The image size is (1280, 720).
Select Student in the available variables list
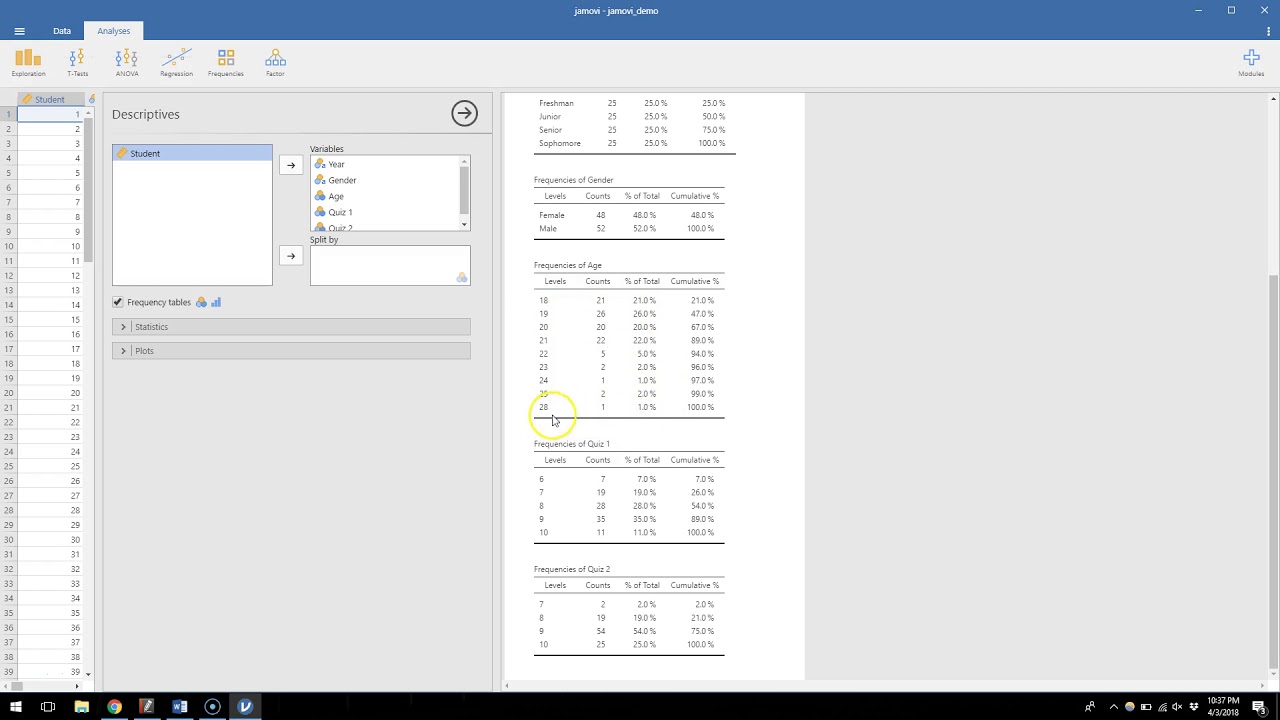[x=192, y=153]
